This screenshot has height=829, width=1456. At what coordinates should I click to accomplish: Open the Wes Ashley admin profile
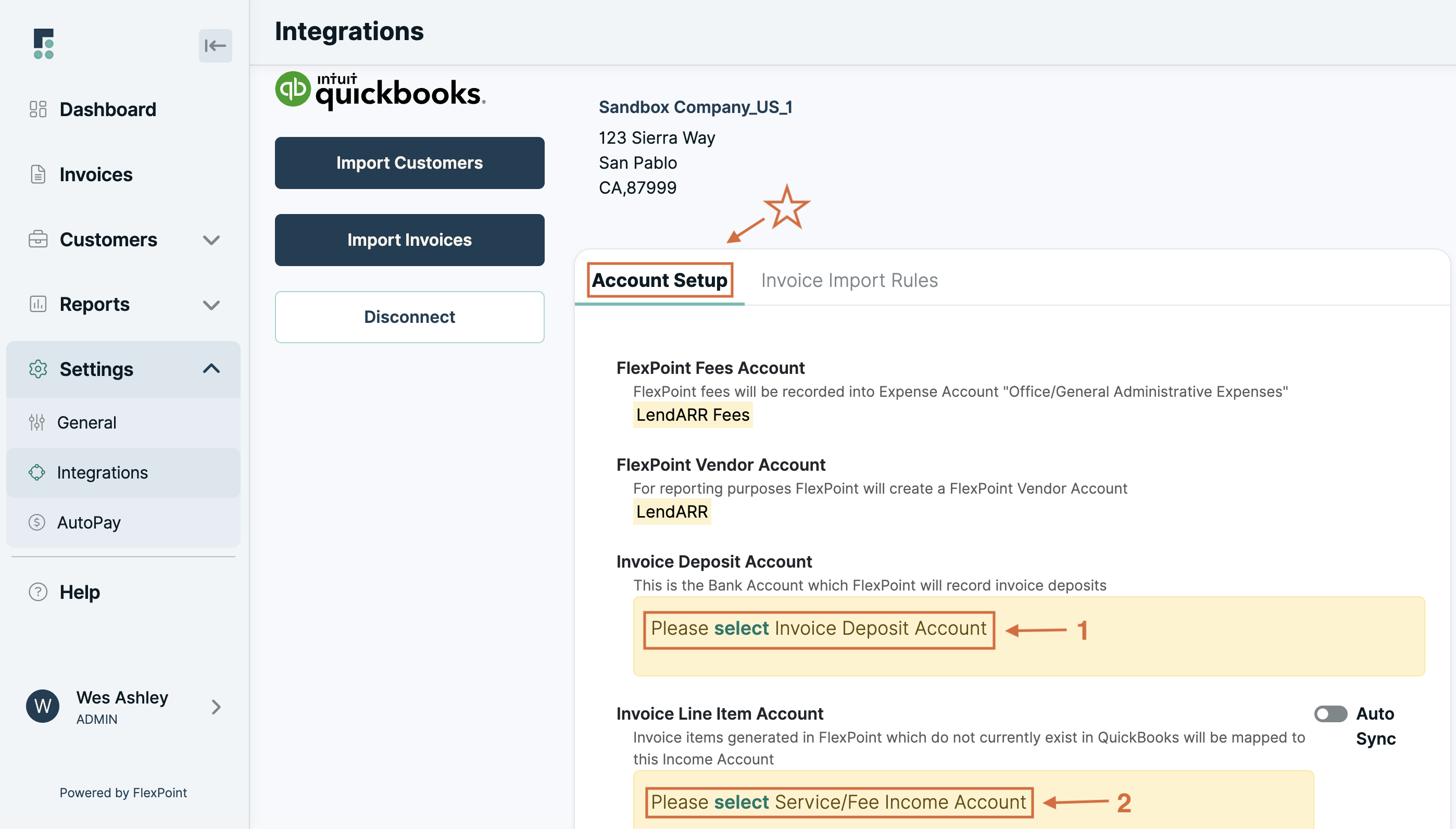click(x=121, y=706)
